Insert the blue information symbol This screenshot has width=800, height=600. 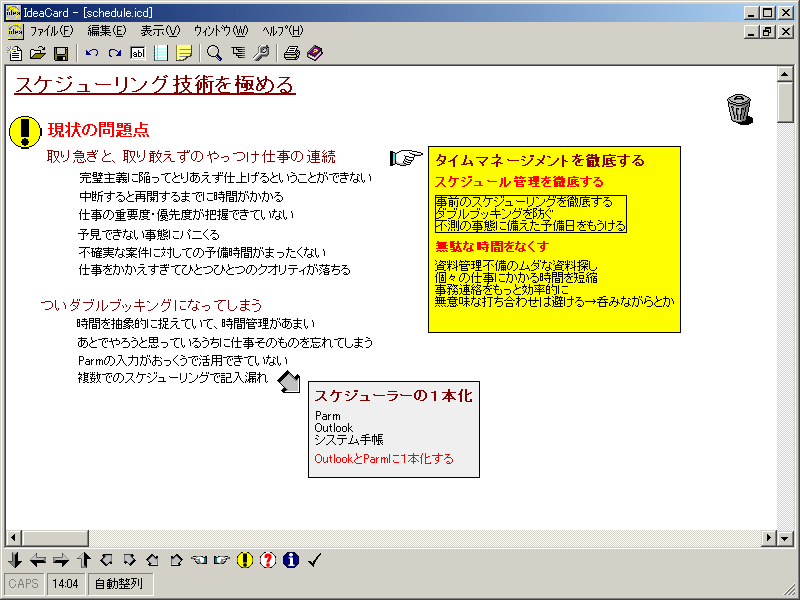[291, 560]
